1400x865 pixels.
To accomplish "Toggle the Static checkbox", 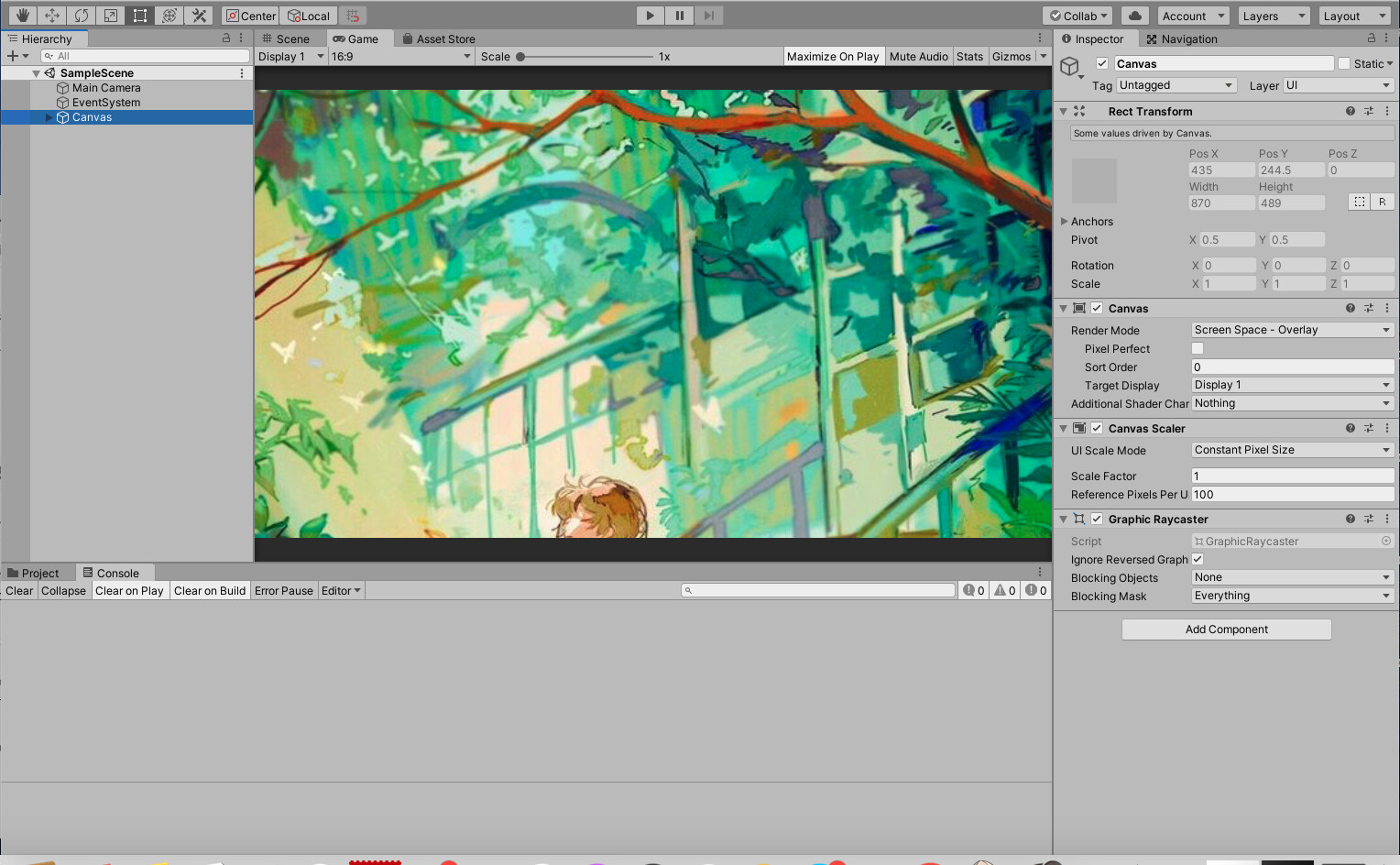I will tap(1344, 63).
